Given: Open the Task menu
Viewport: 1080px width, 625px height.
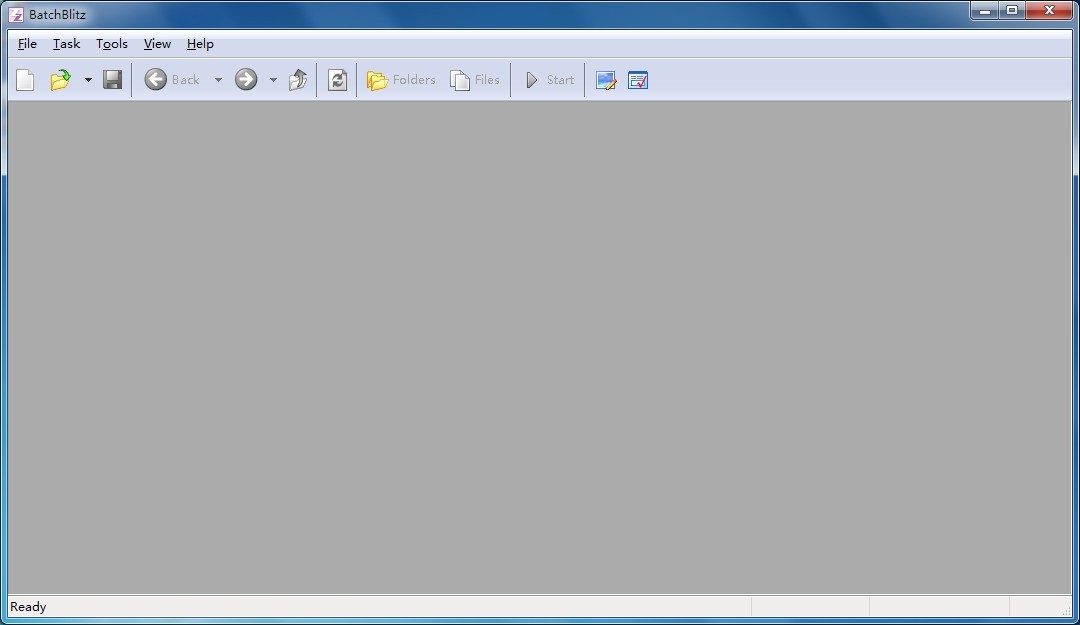Looking at the screenshot, I should pos(66,44).
